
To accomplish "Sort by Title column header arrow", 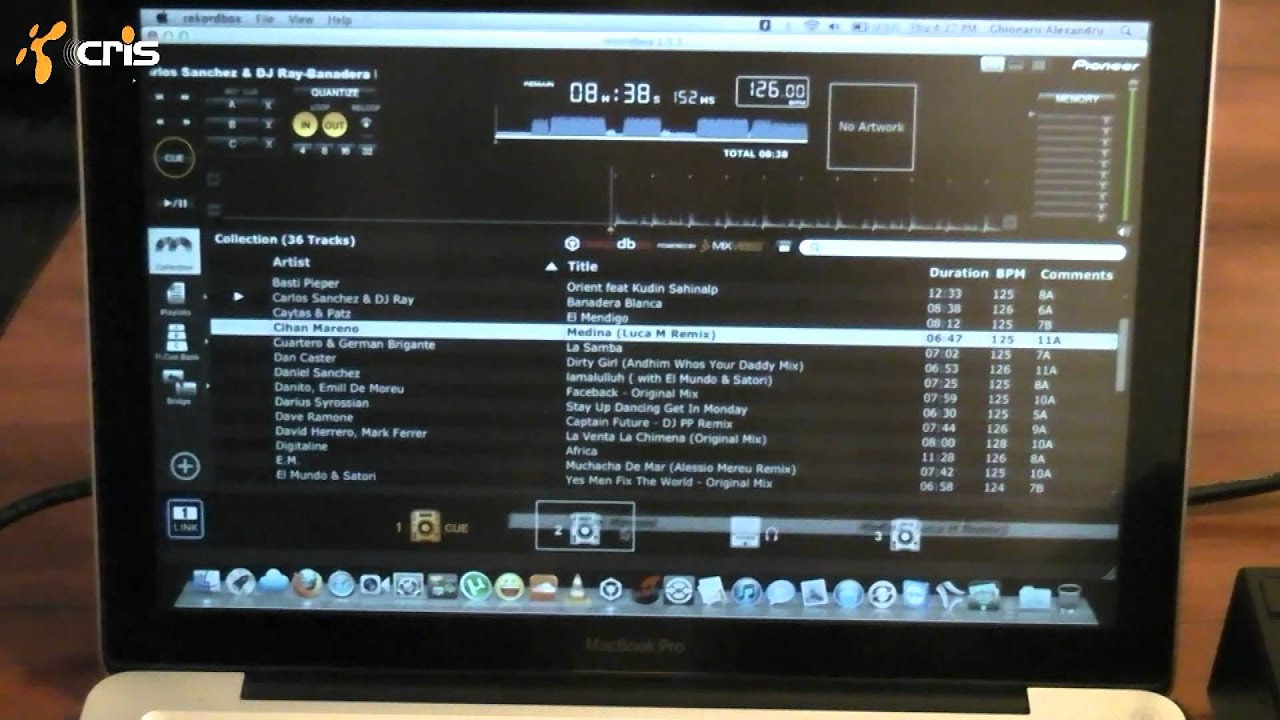I will pos(551,267).
